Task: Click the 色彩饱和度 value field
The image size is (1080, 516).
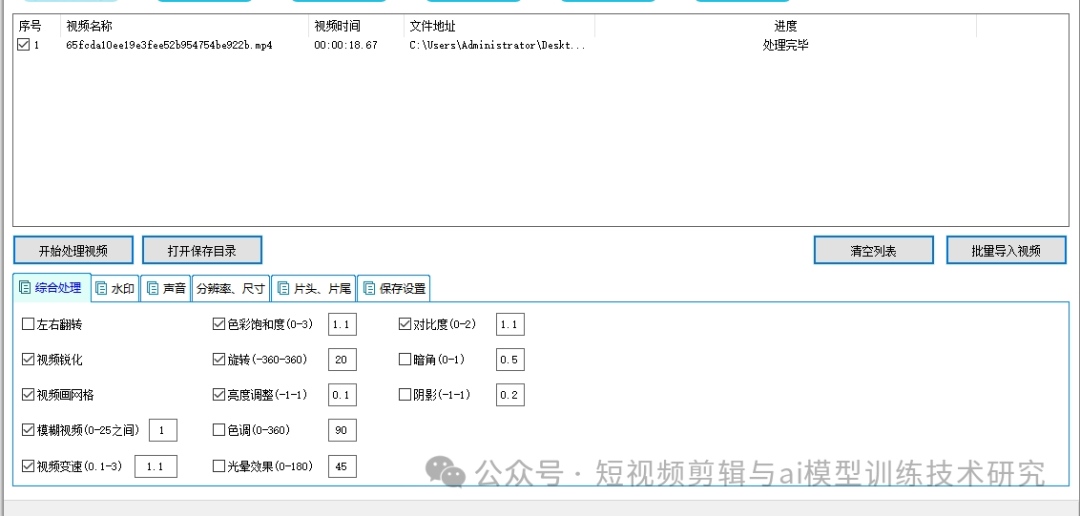Action: (x=342, y=324)
